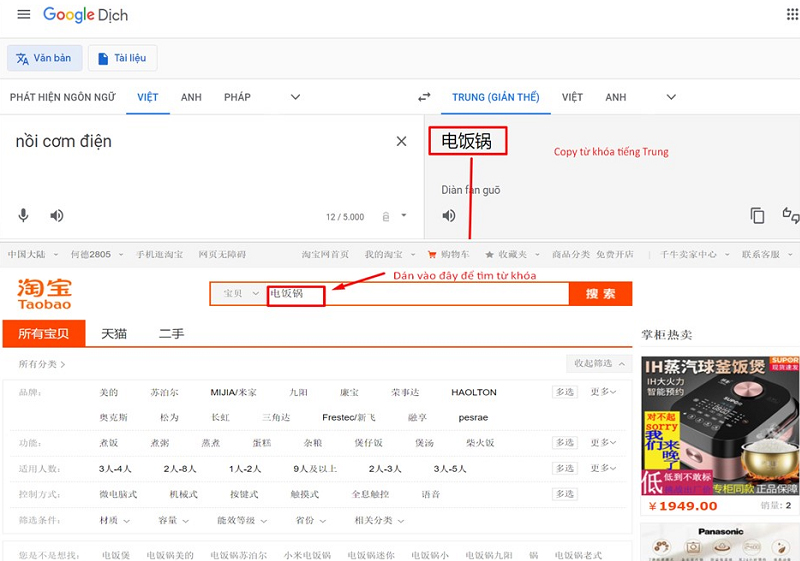
Task: Click the source text nồi cơm điện field
Action: pos(63,141)
